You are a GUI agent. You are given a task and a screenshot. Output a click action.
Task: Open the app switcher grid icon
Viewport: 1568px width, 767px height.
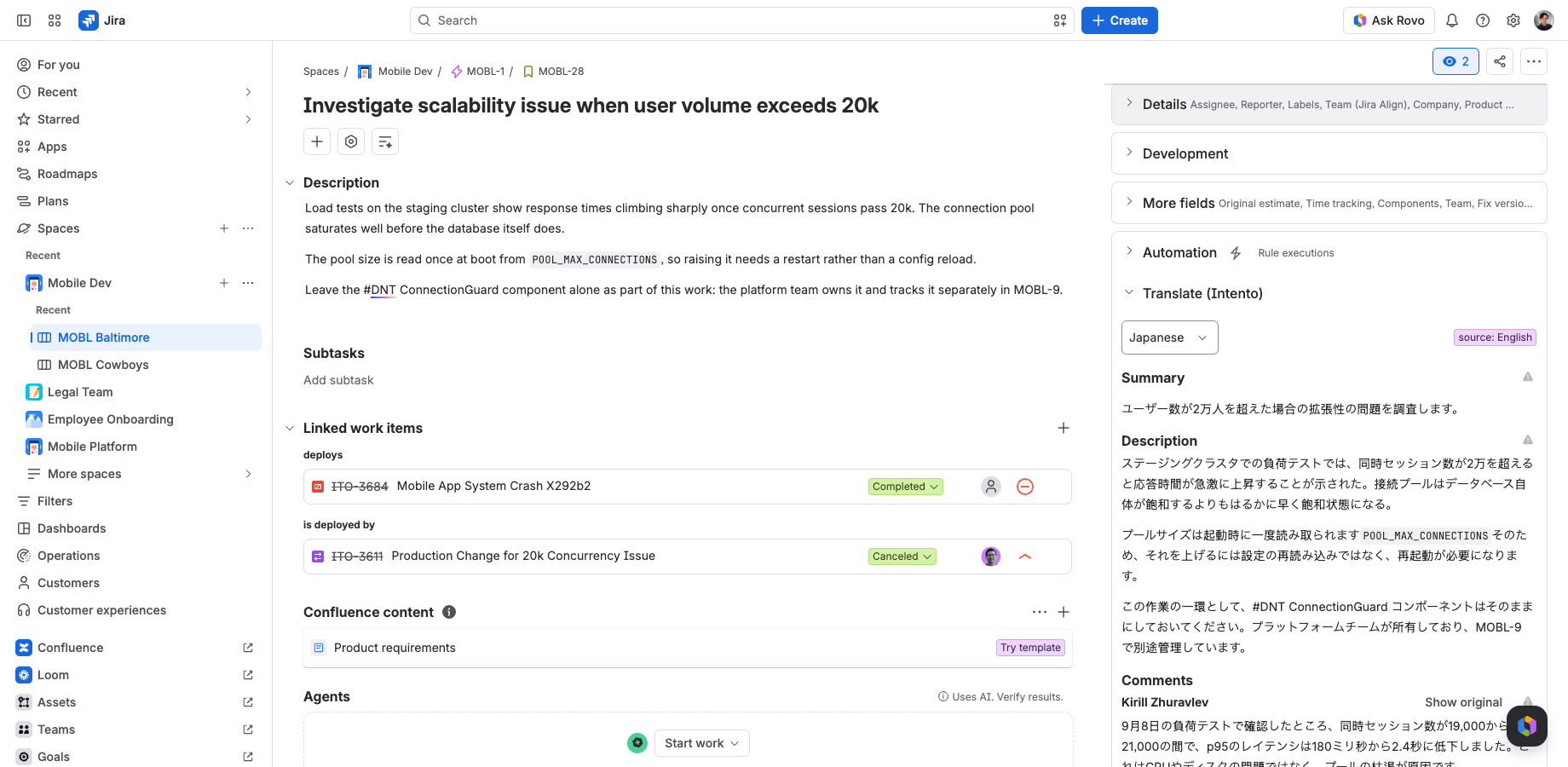tap(55, 20)
